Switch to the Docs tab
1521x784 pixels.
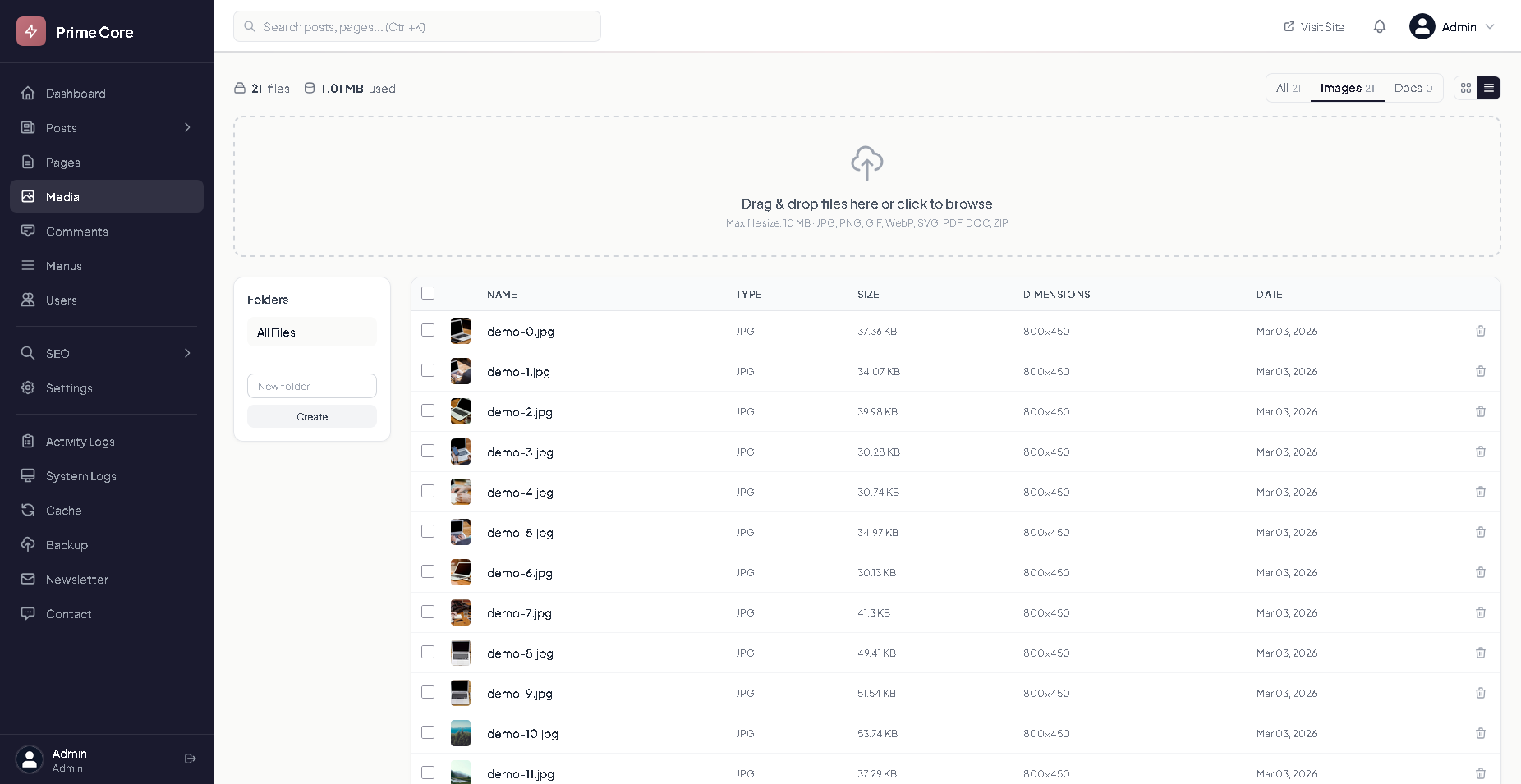(1413, 88)
